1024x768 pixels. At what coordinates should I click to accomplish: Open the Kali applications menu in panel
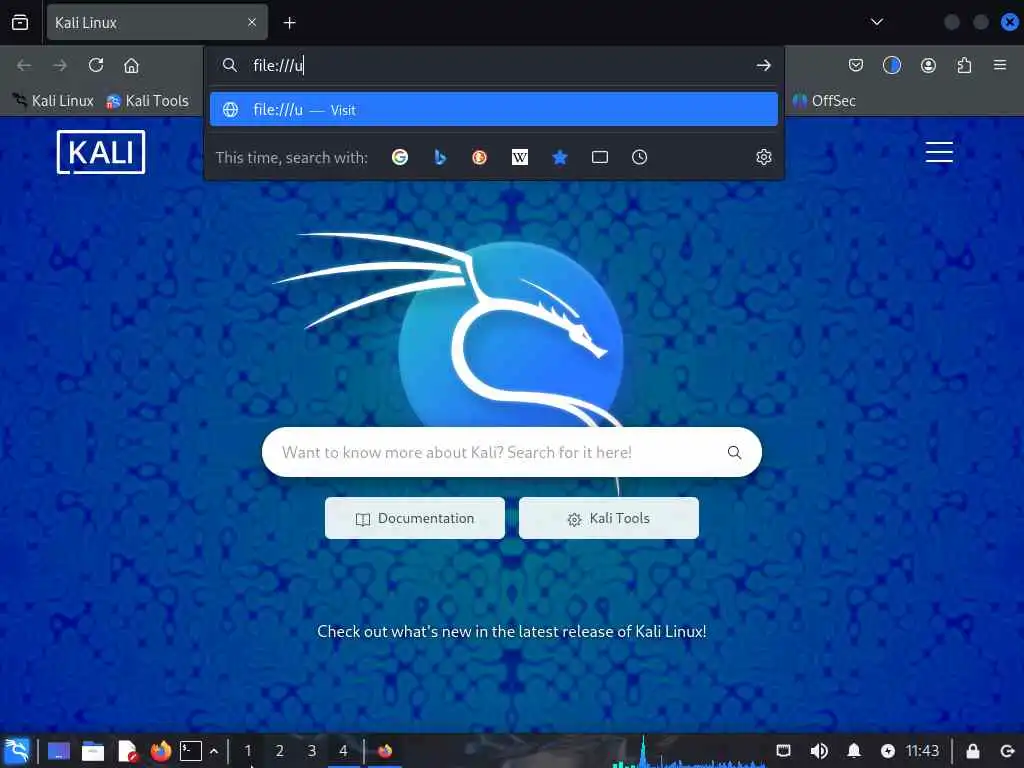(x=17, y=751)
